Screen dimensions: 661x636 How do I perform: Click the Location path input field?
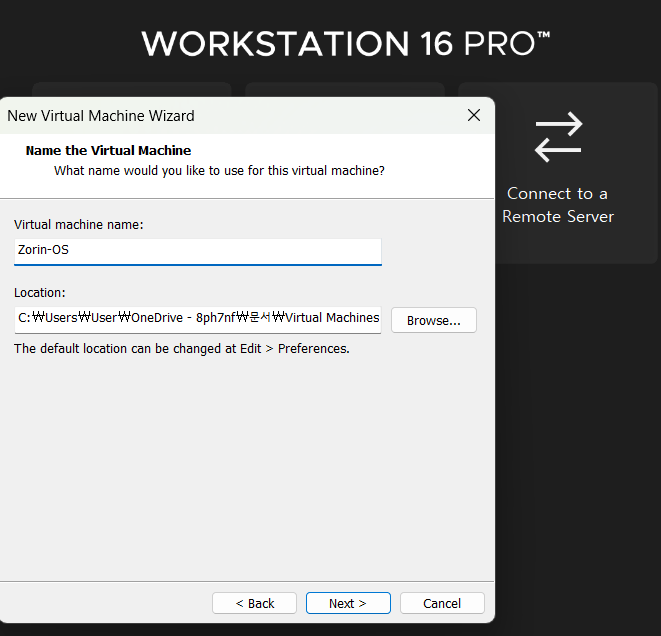tap(198, 319)
